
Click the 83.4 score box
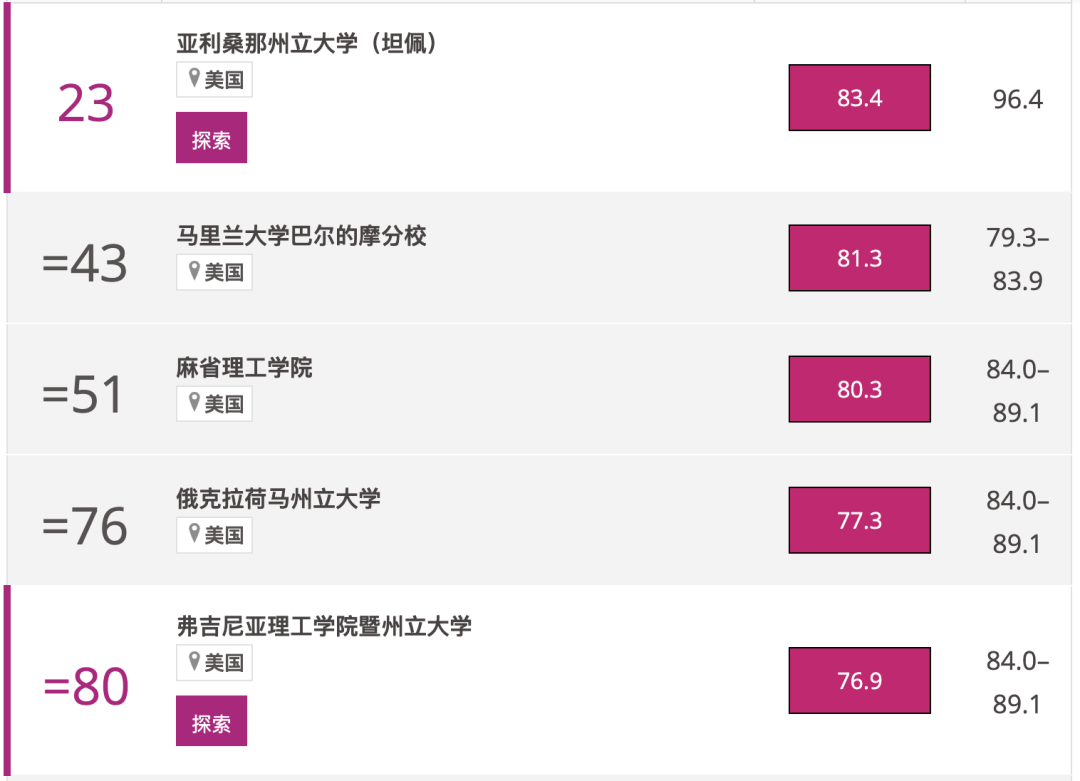(x=860, y=98)
